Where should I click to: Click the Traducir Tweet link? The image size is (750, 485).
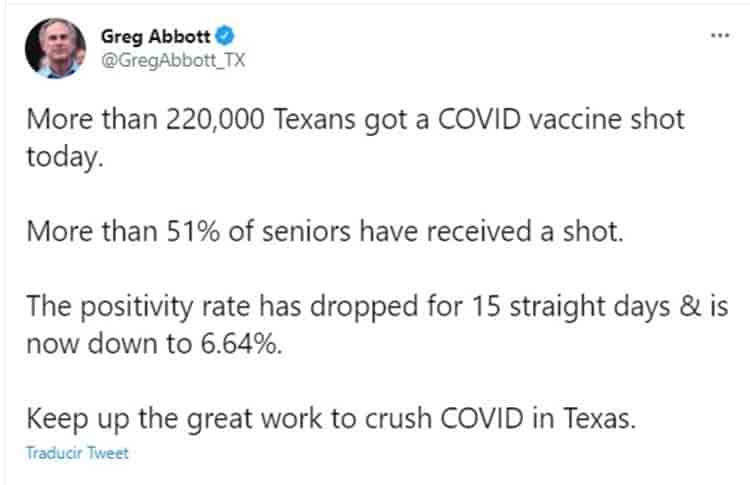pyautogui.click(x=78, y=452)
